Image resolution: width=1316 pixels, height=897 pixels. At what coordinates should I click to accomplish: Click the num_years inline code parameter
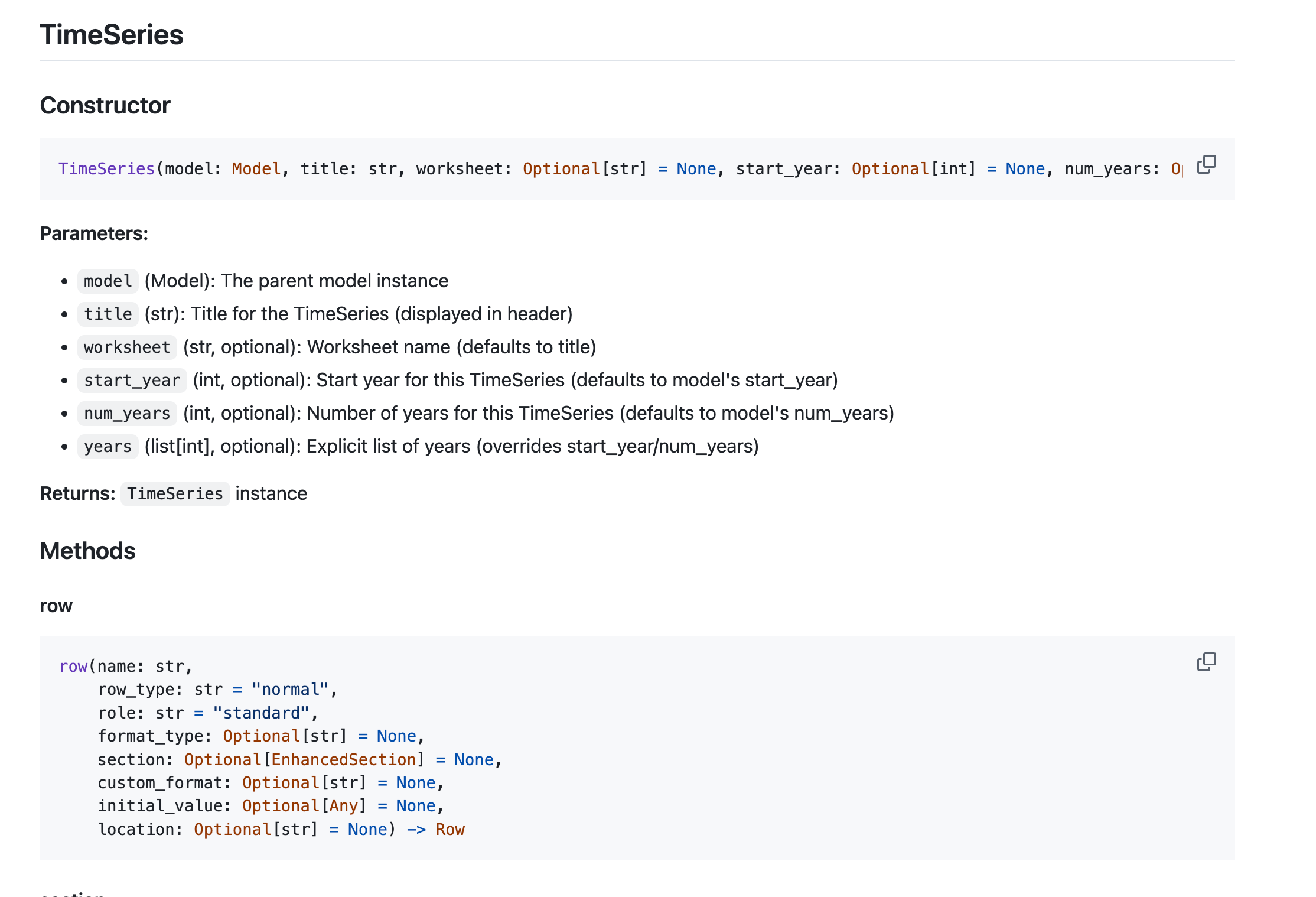coord(126,413)
